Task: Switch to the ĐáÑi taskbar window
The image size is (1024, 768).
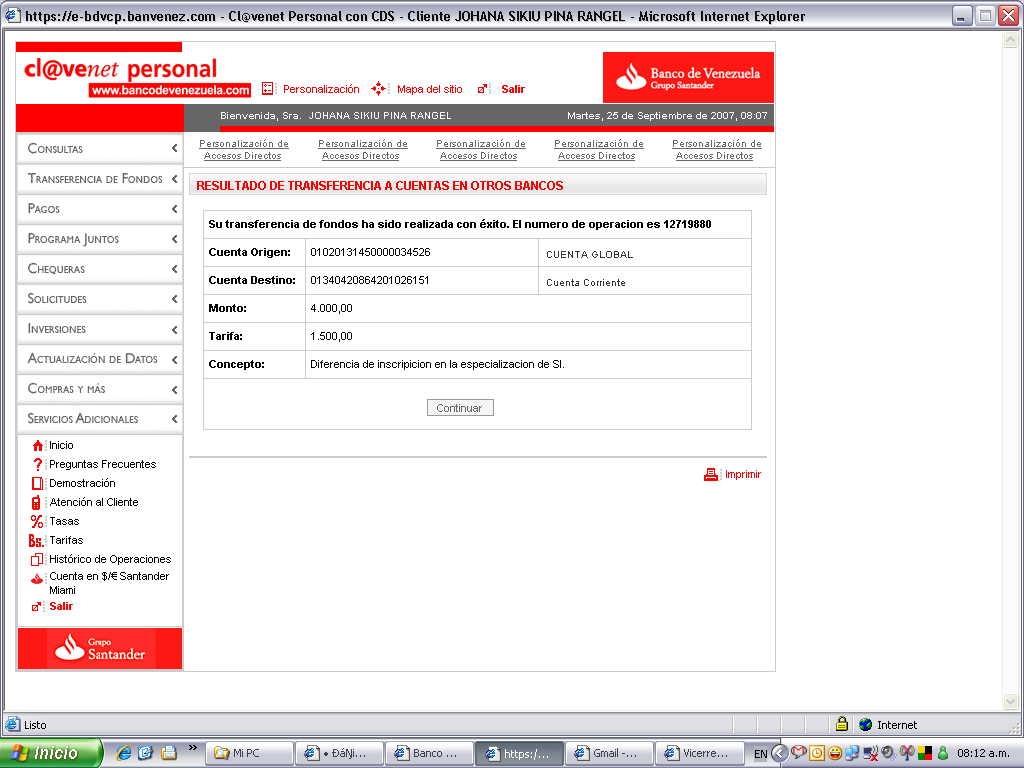Action: tap(339, 753)
